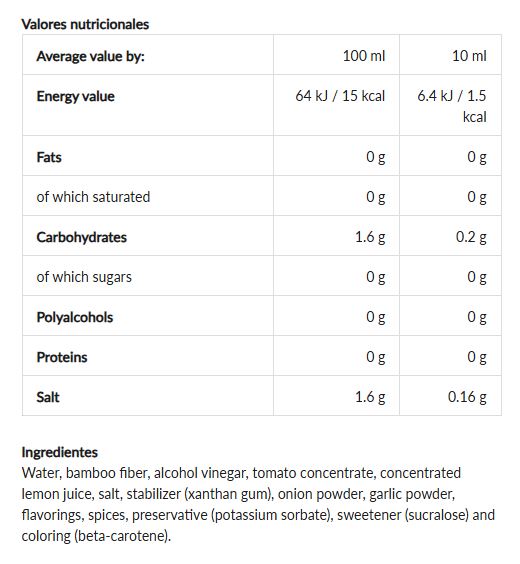Click the of which saturated label
Viewport: 520px width, 564px height.
coord(93,197)
